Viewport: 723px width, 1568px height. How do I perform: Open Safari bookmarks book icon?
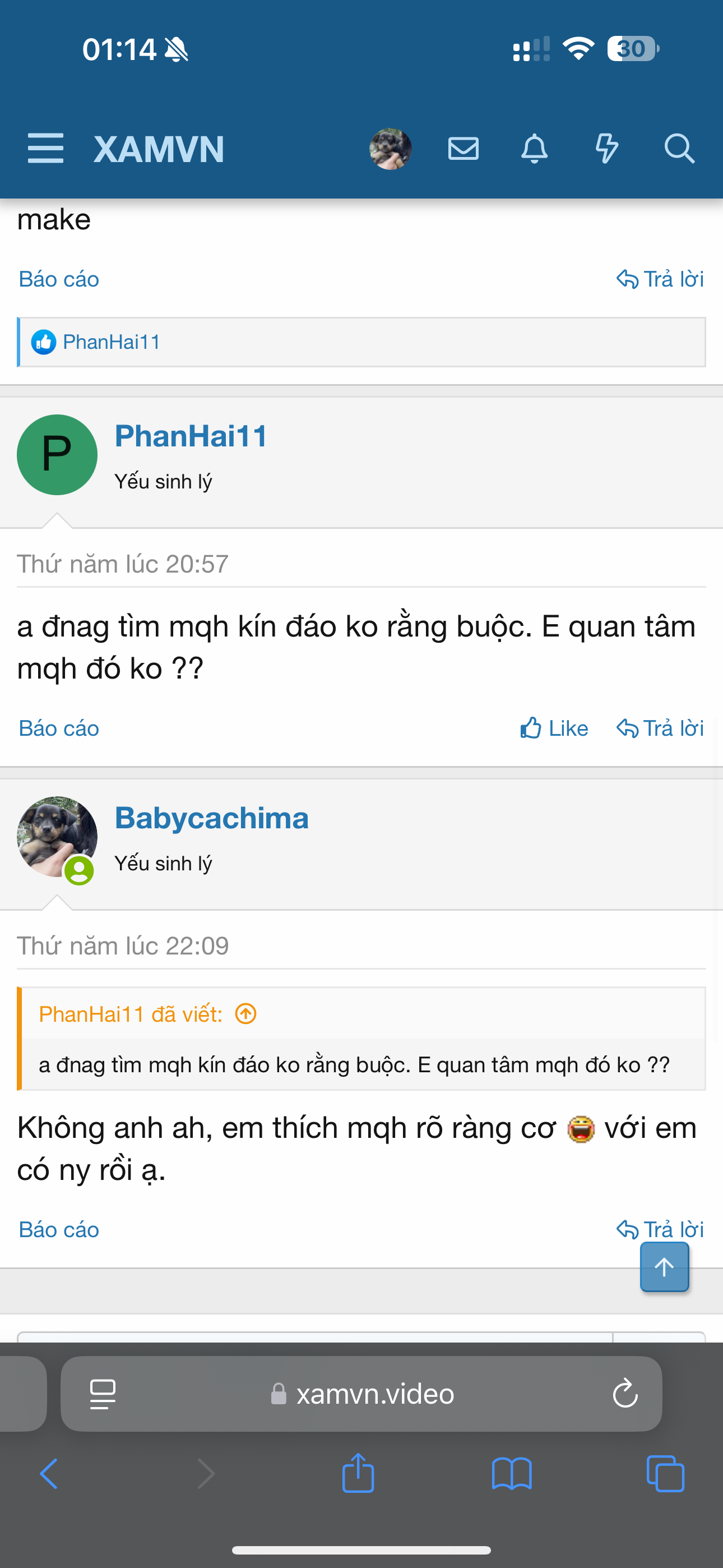(x=511, y=1474)
